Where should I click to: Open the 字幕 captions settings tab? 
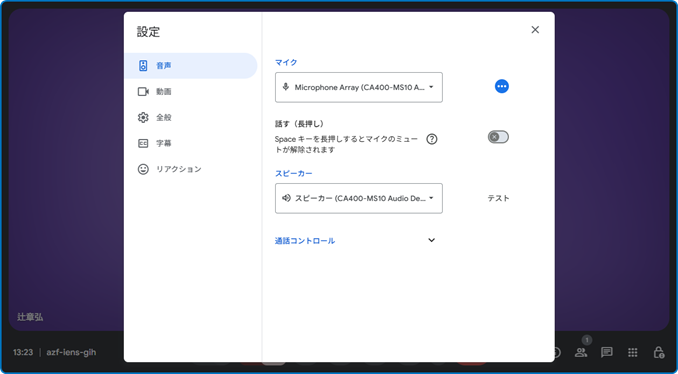(x=191, y=143)
